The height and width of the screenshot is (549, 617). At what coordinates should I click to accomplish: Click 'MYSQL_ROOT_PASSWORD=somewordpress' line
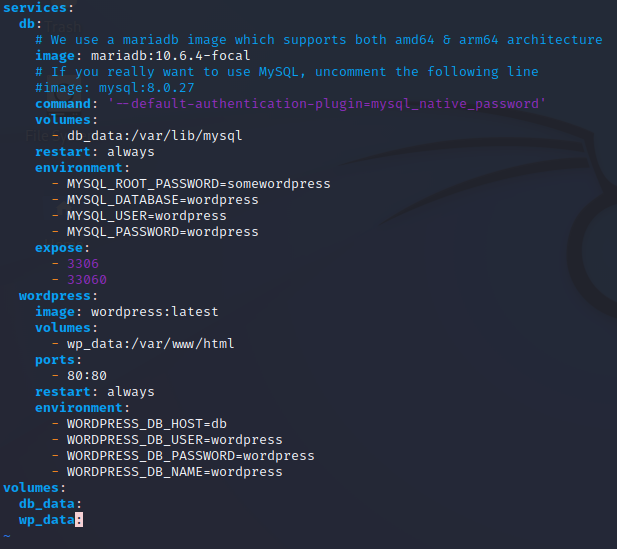198,184
